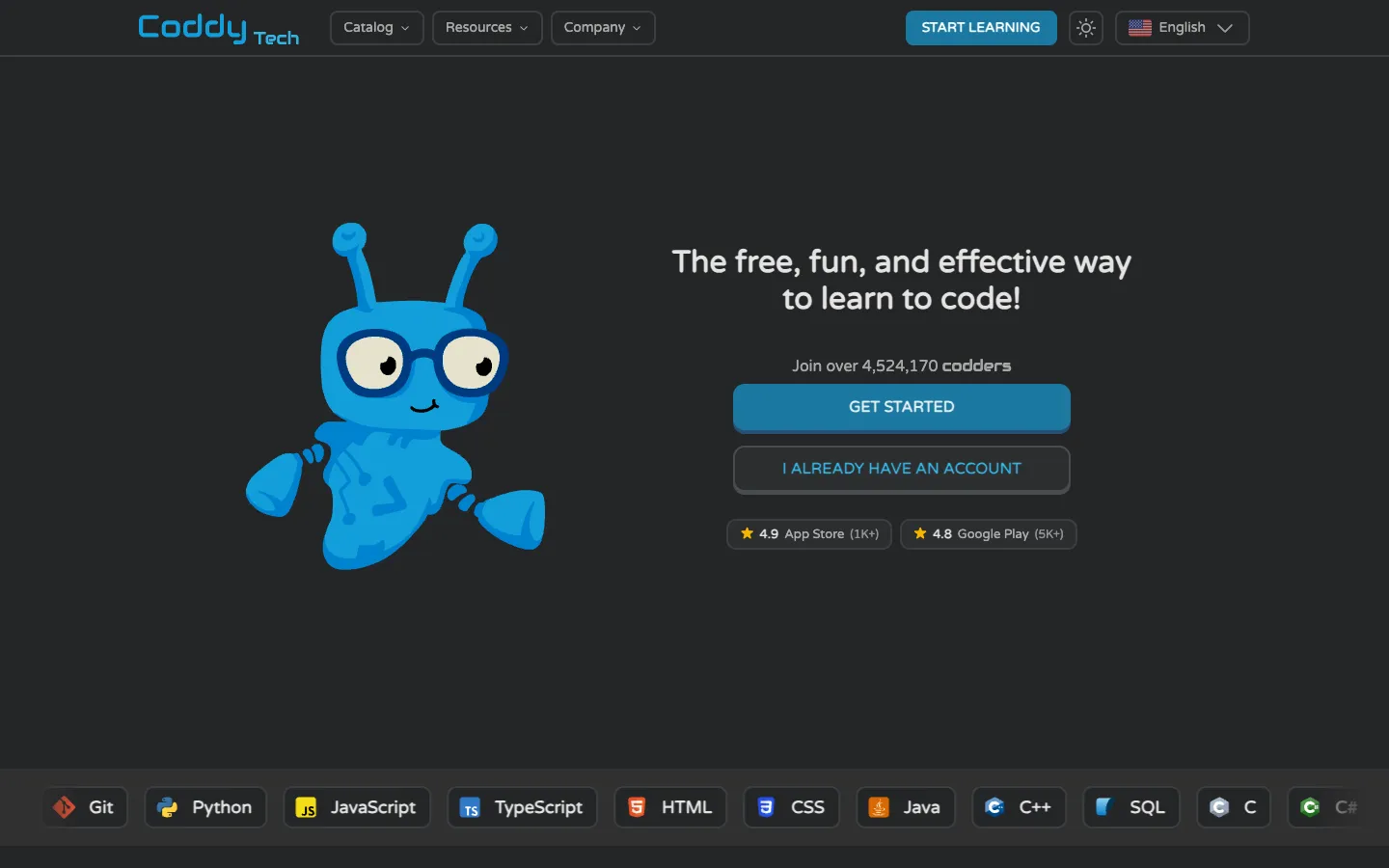Click the SQL logo icon
The image size is (1389, 868).
pos(1104,807)
